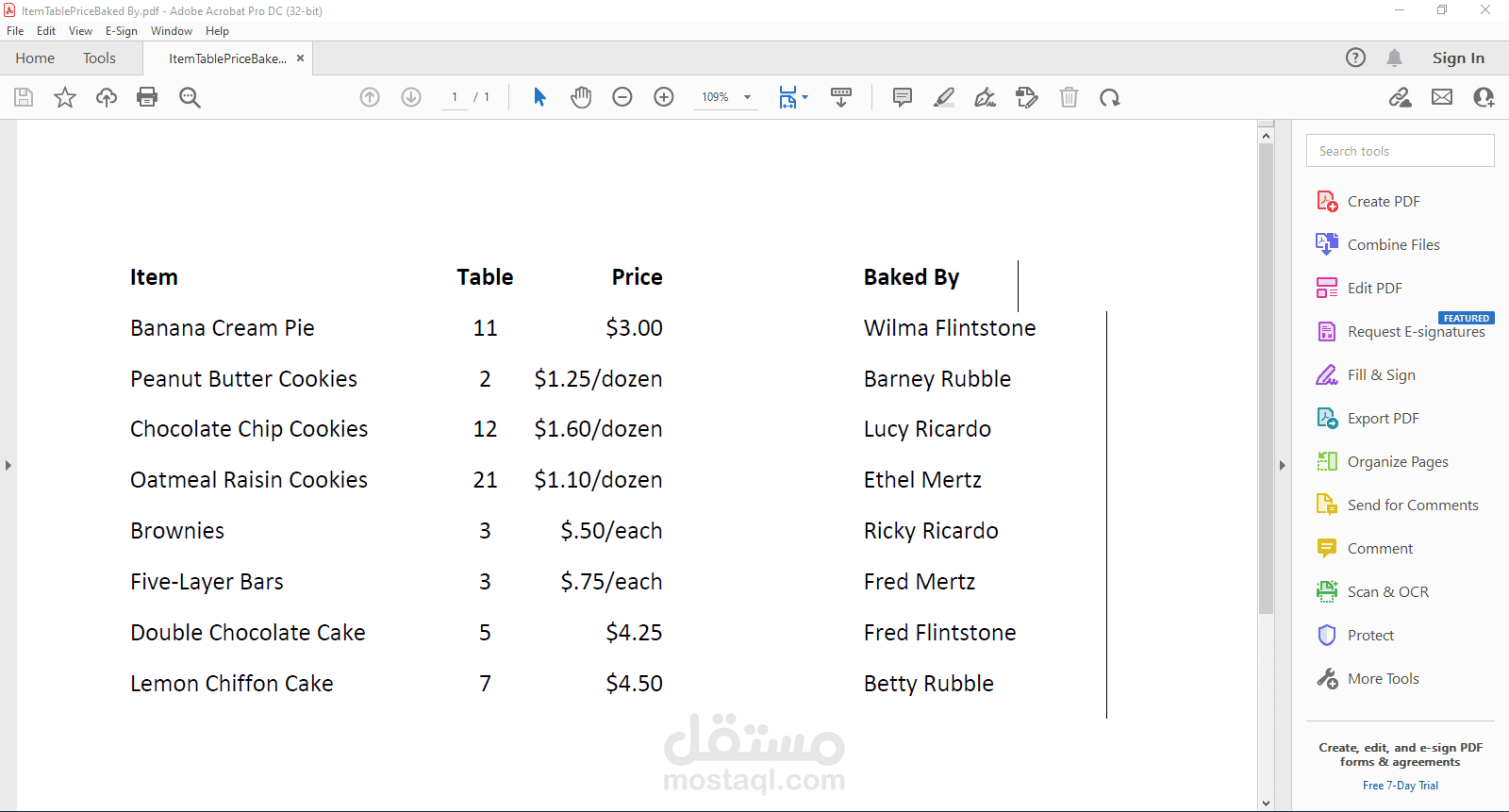Click the trash delete icon
Image resolution: width=1509 pixels, height=812 pixels.
(1069, 97)
